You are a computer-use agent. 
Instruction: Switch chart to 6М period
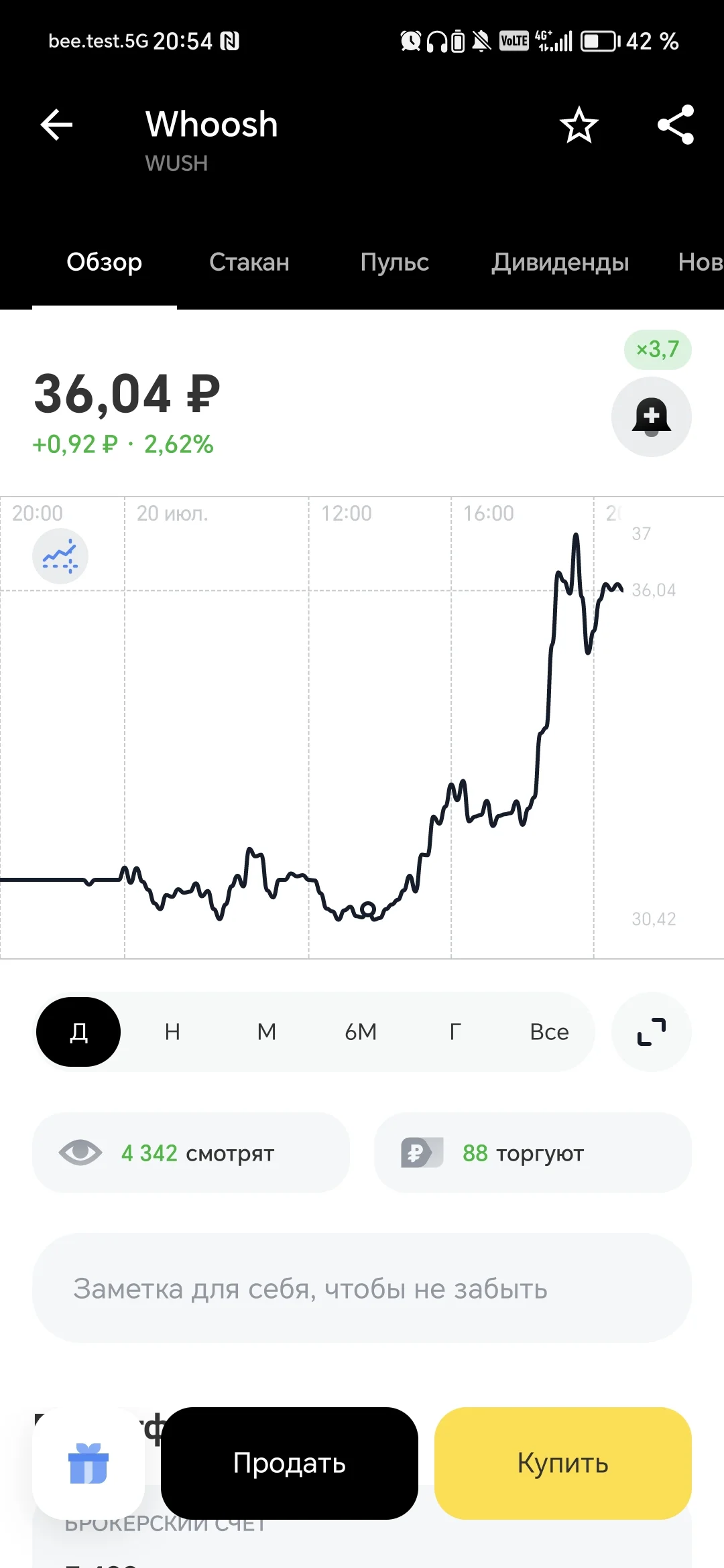click(361, 1032)
